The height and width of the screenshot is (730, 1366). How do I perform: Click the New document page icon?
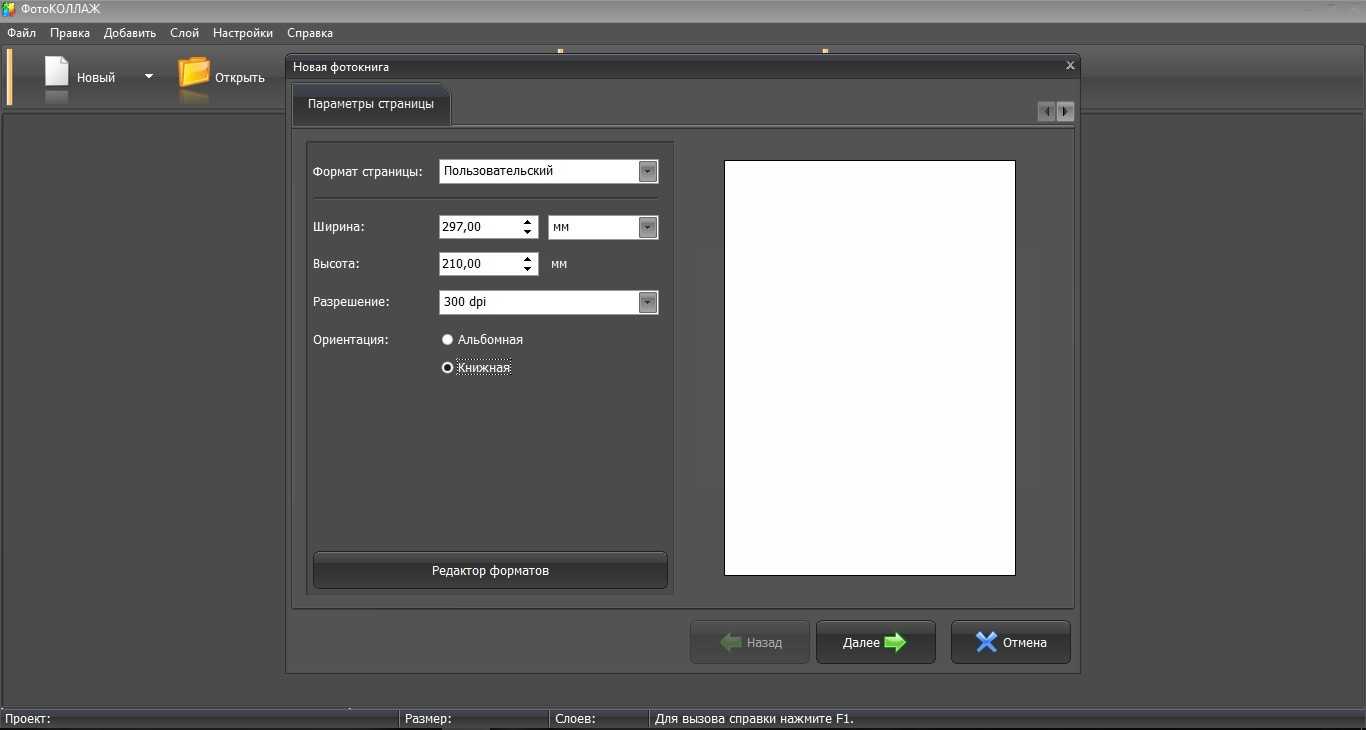click(x=57, y=75)
